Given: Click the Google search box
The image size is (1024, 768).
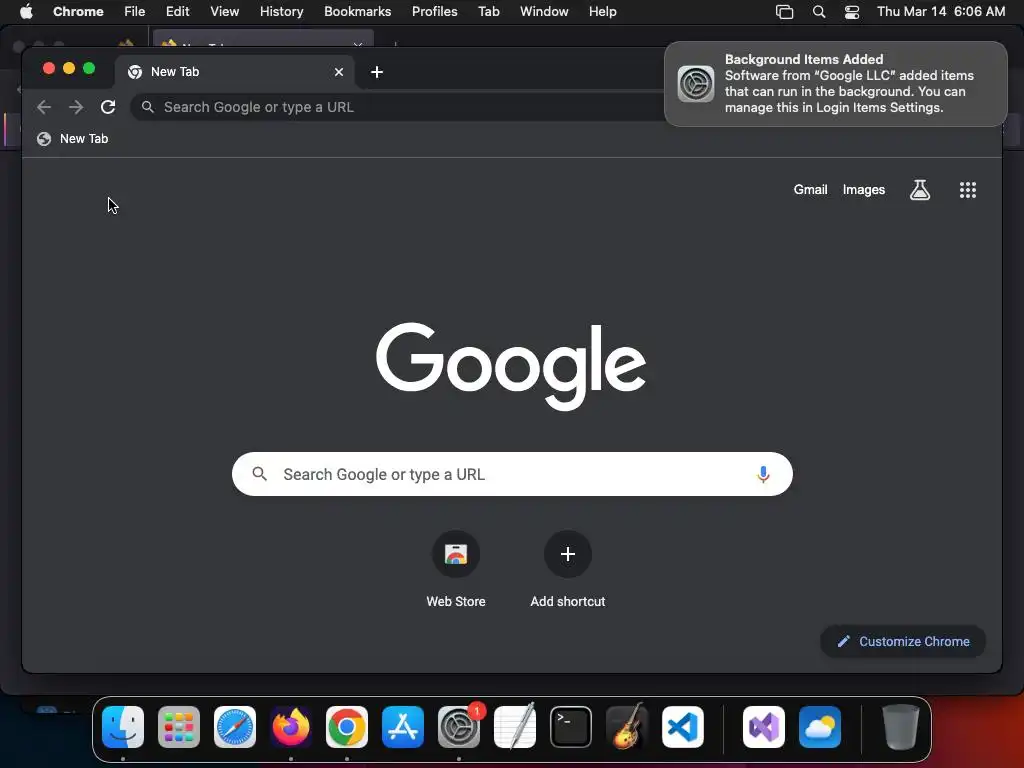Looking at the screenshot, I should click(512, 474).
